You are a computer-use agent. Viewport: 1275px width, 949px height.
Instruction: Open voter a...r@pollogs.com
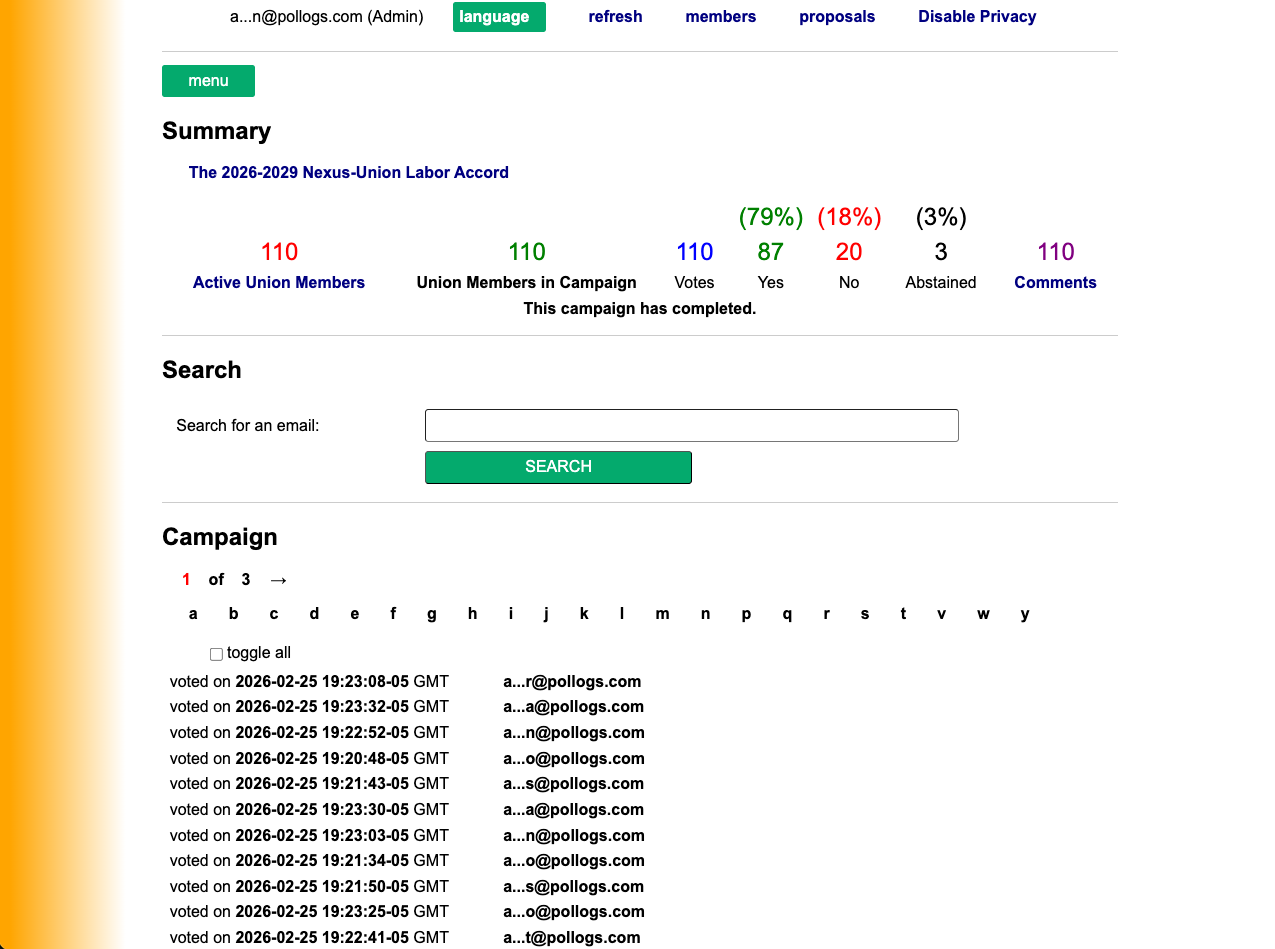[572, 681]
